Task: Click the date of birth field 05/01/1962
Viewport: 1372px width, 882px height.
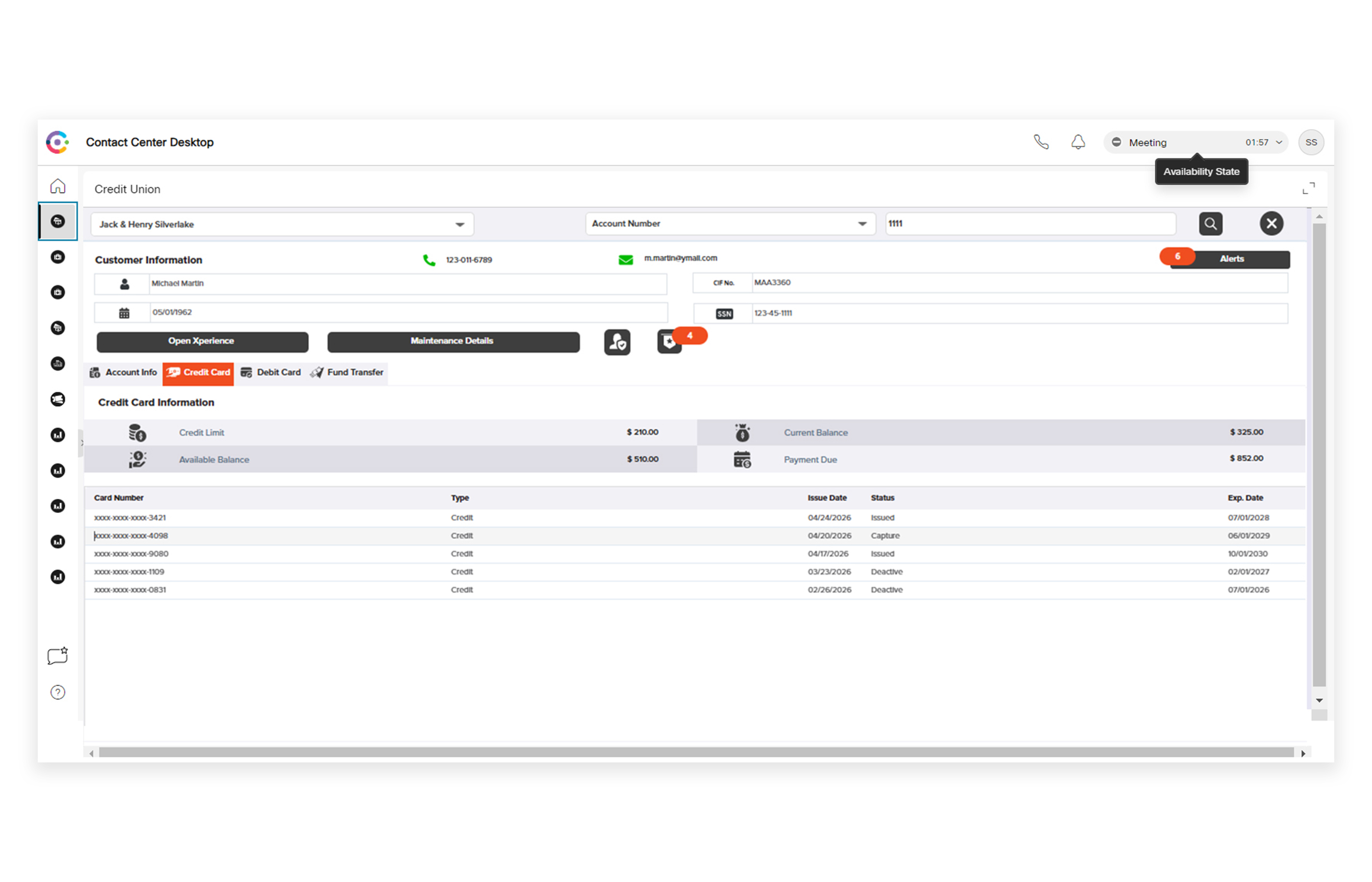Action: pyautogui.click(x=408, y=313)
